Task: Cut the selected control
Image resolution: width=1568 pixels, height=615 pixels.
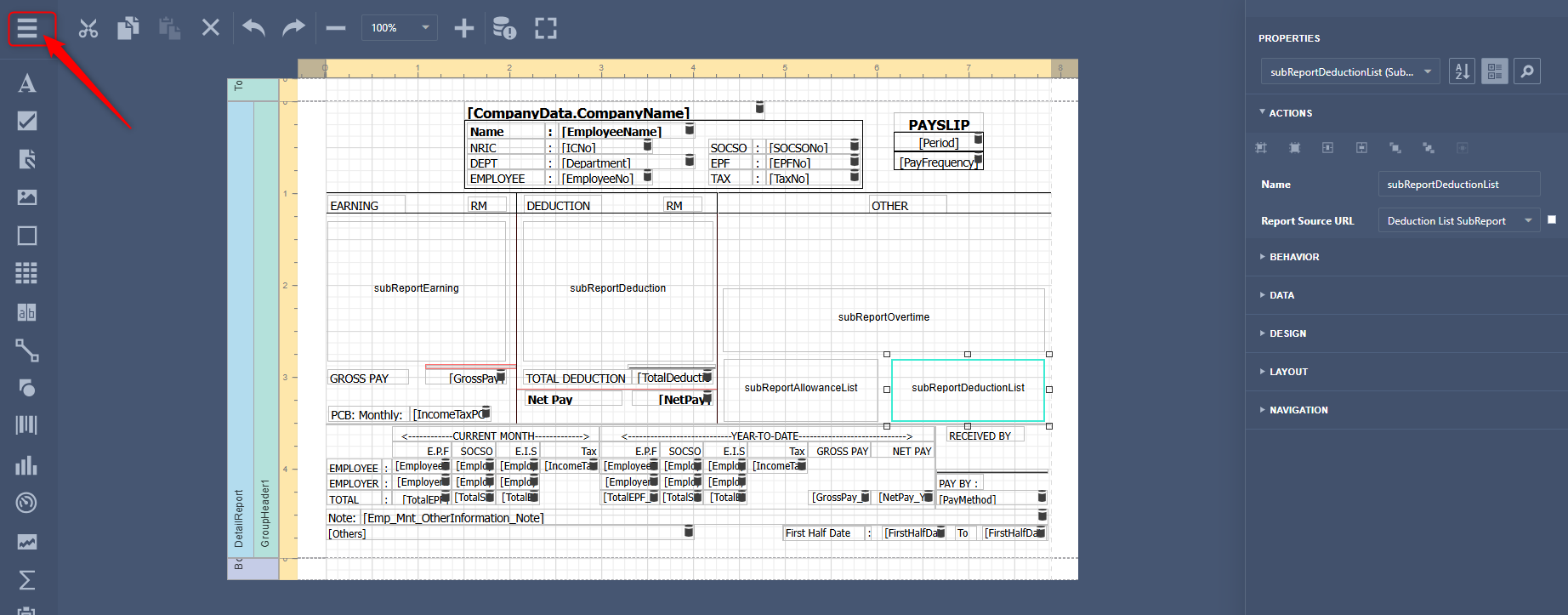Action: pos(88,28)
